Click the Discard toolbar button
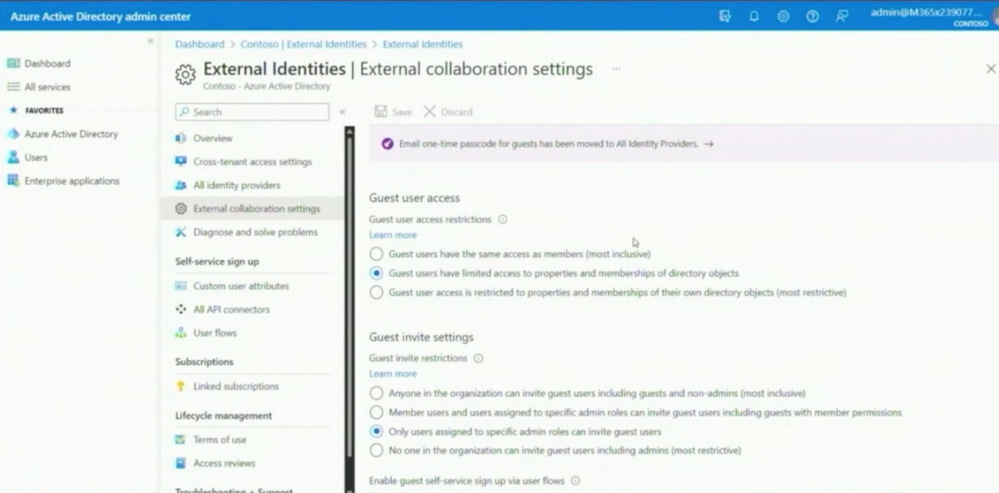The height and width of the screenshot is (493, 999). [x=448, y=111]
